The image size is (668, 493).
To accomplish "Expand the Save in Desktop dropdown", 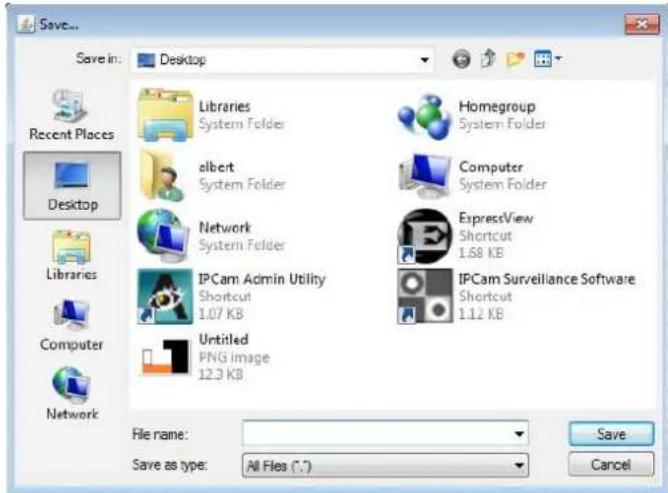I will point(424,60).
